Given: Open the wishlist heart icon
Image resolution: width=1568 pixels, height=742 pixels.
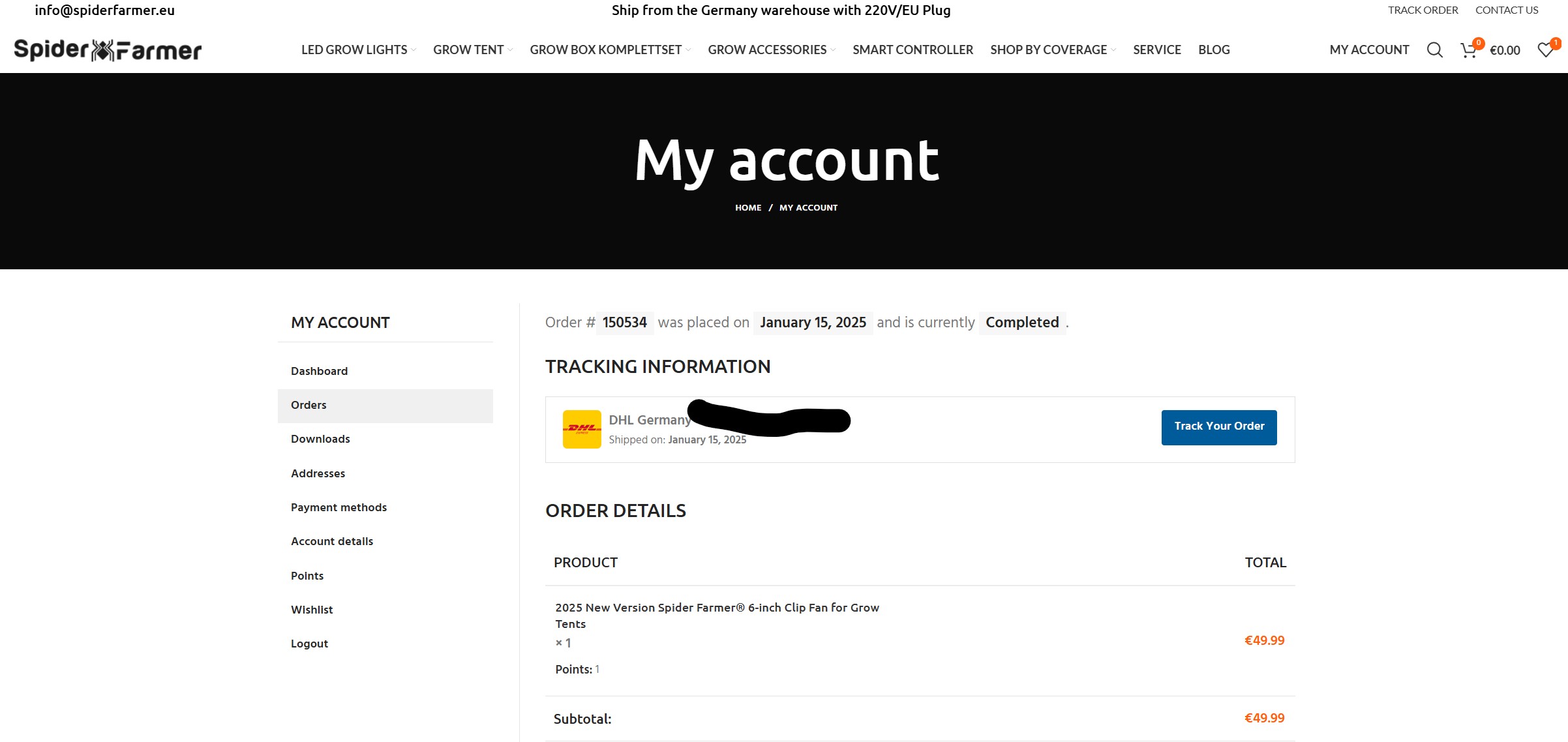Looking at the screenshot, I should coord(1545,50).
